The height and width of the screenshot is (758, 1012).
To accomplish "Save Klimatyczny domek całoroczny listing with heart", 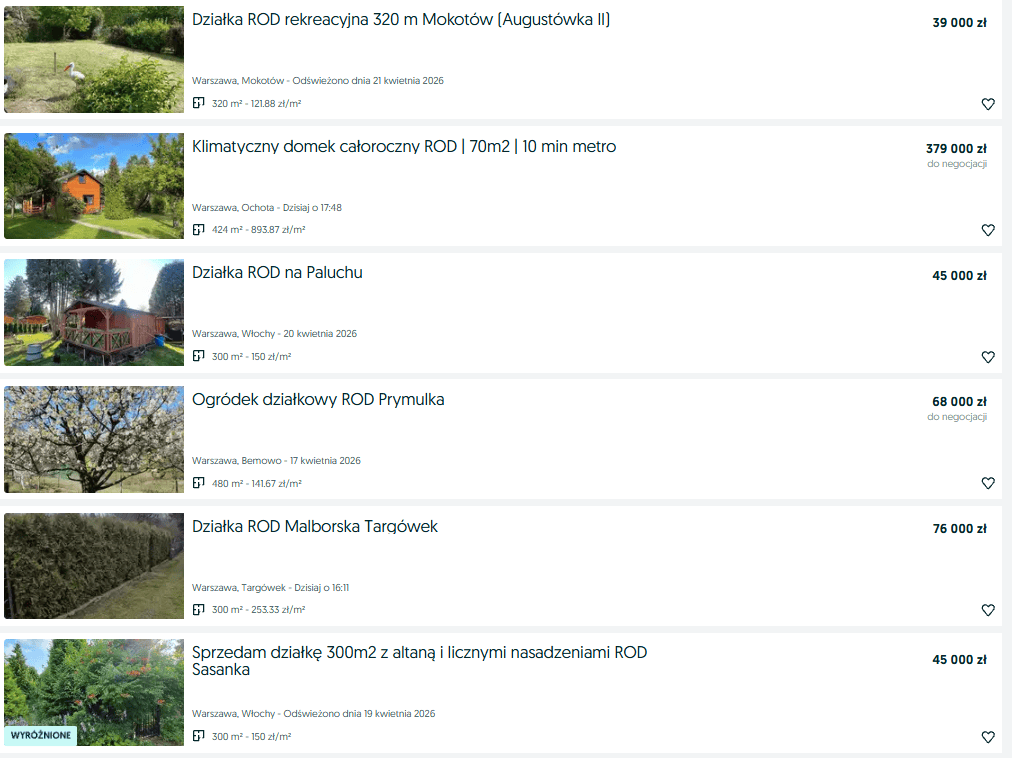I will (x=987, y=230).
